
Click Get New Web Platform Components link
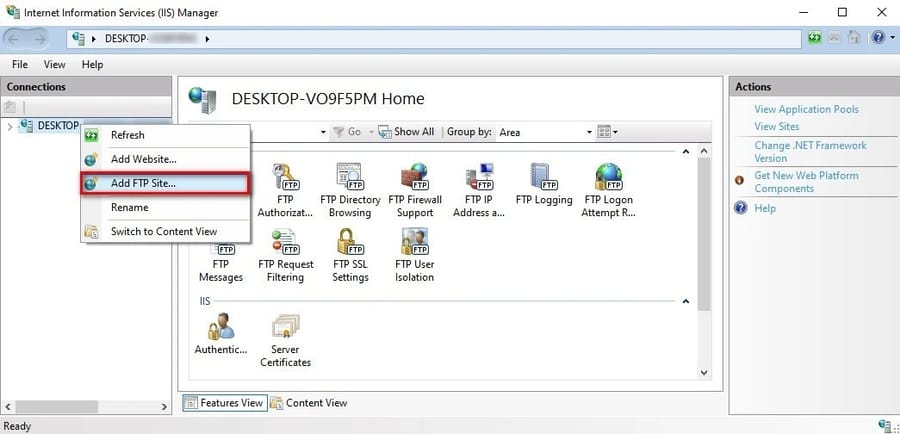click(x=806, y=182)
